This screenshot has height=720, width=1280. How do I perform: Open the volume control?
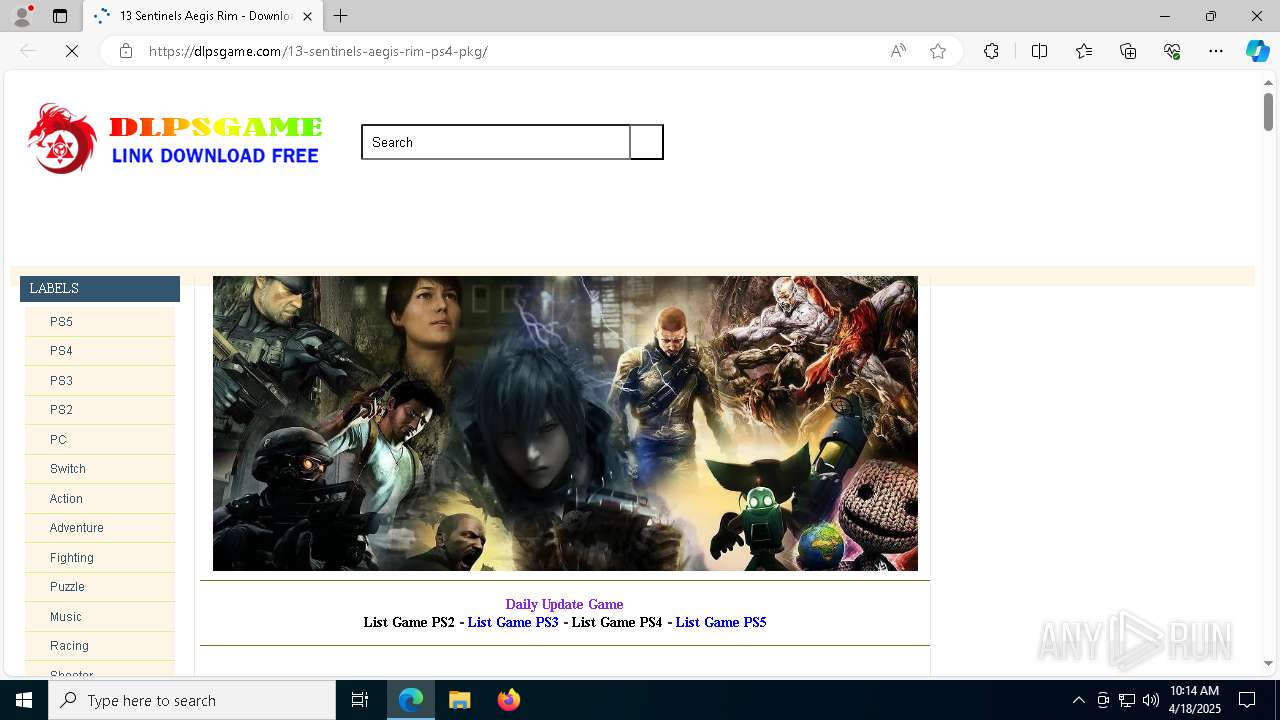pos(1151,700)
